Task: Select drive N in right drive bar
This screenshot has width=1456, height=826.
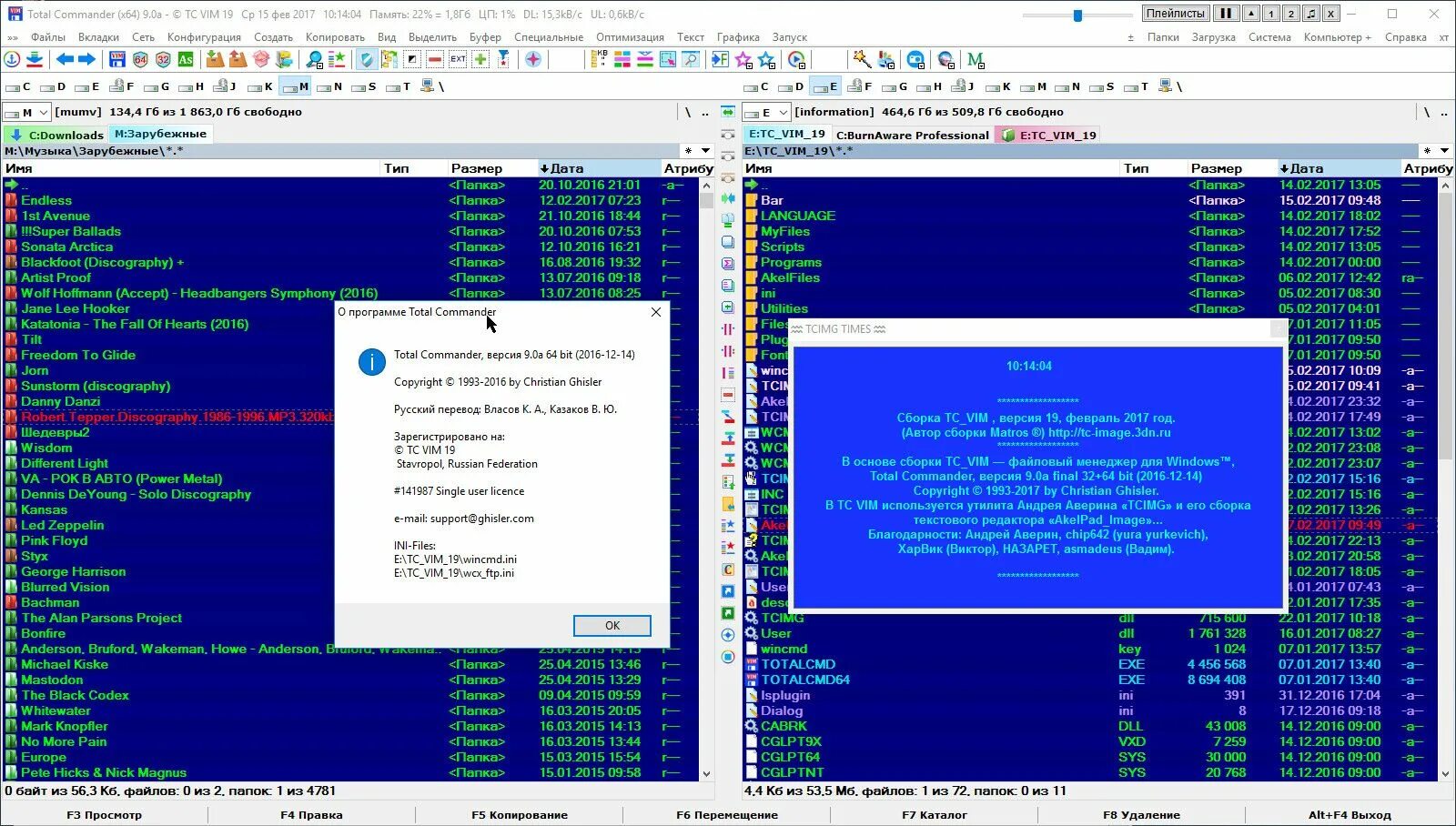Action: [x=1067, y=86]
